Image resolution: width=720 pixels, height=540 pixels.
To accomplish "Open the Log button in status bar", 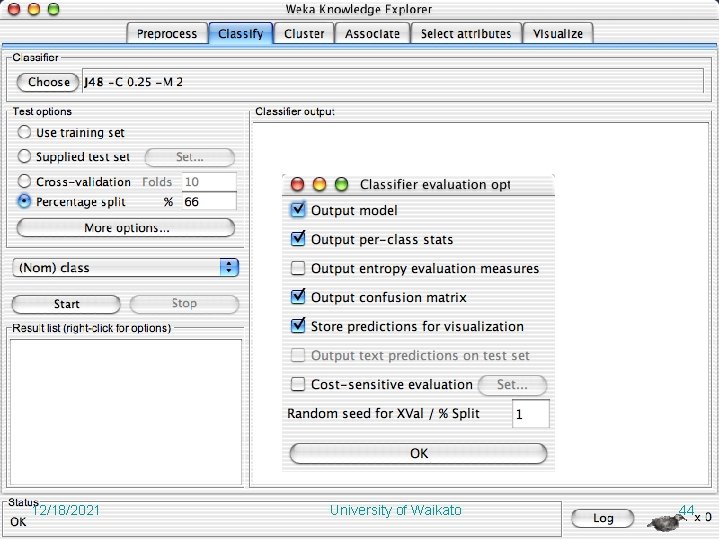I will point(602,518).
